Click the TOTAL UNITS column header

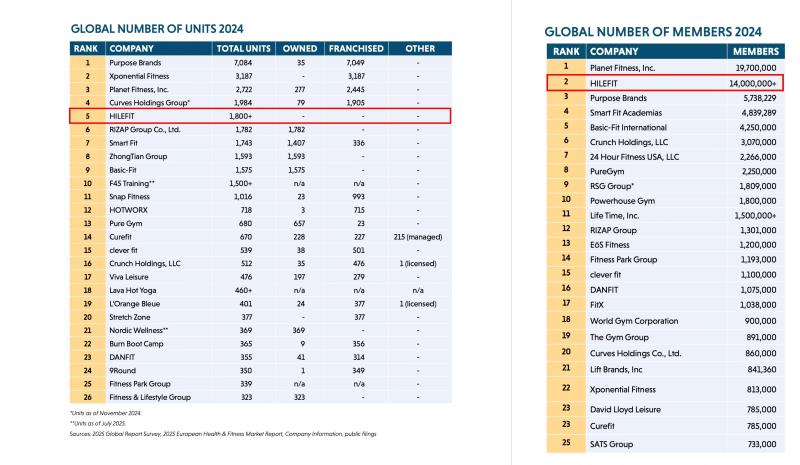243,48
